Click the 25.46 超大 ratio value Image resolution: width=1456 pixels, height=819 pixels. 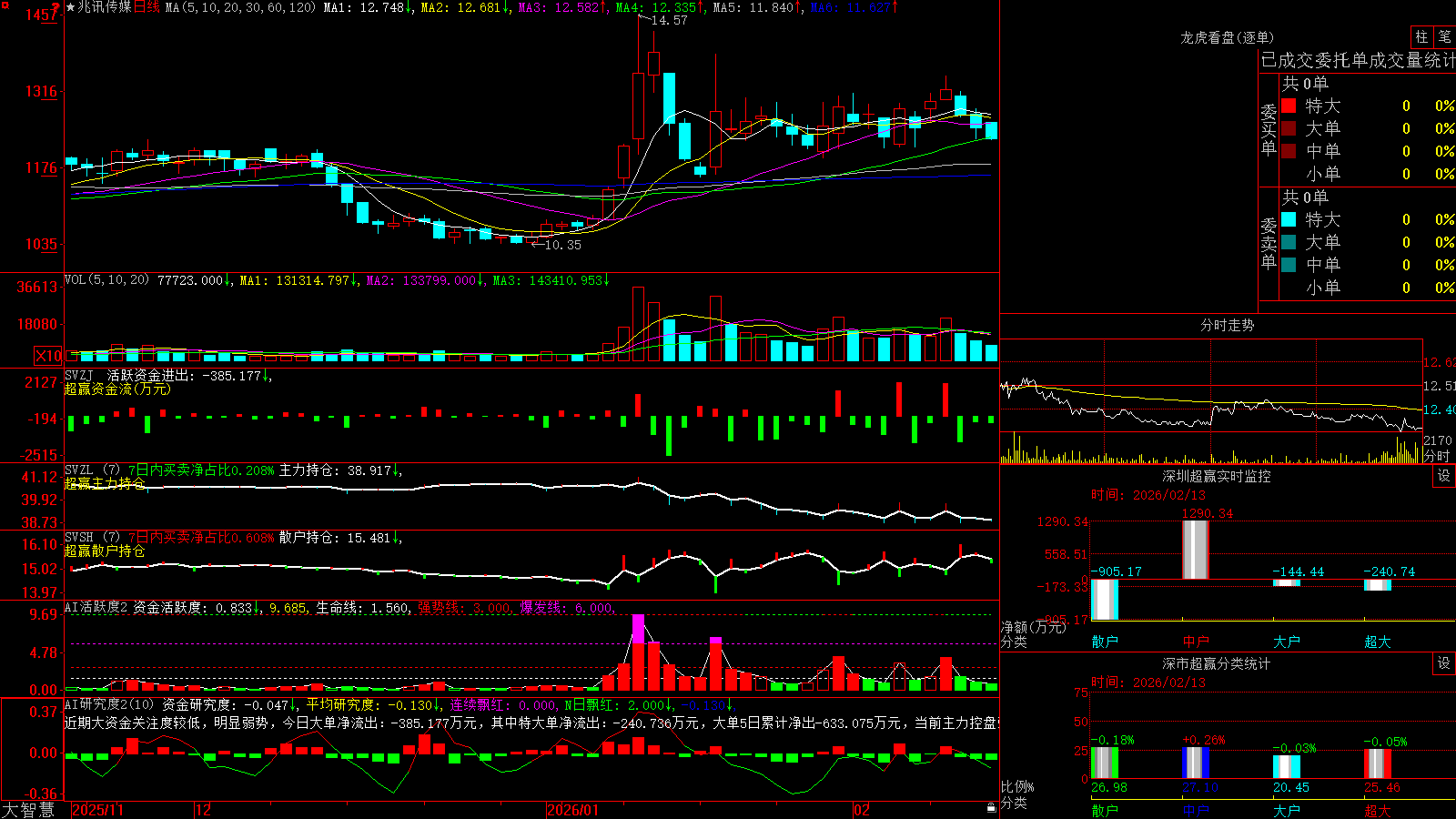tap(1382, 787)
